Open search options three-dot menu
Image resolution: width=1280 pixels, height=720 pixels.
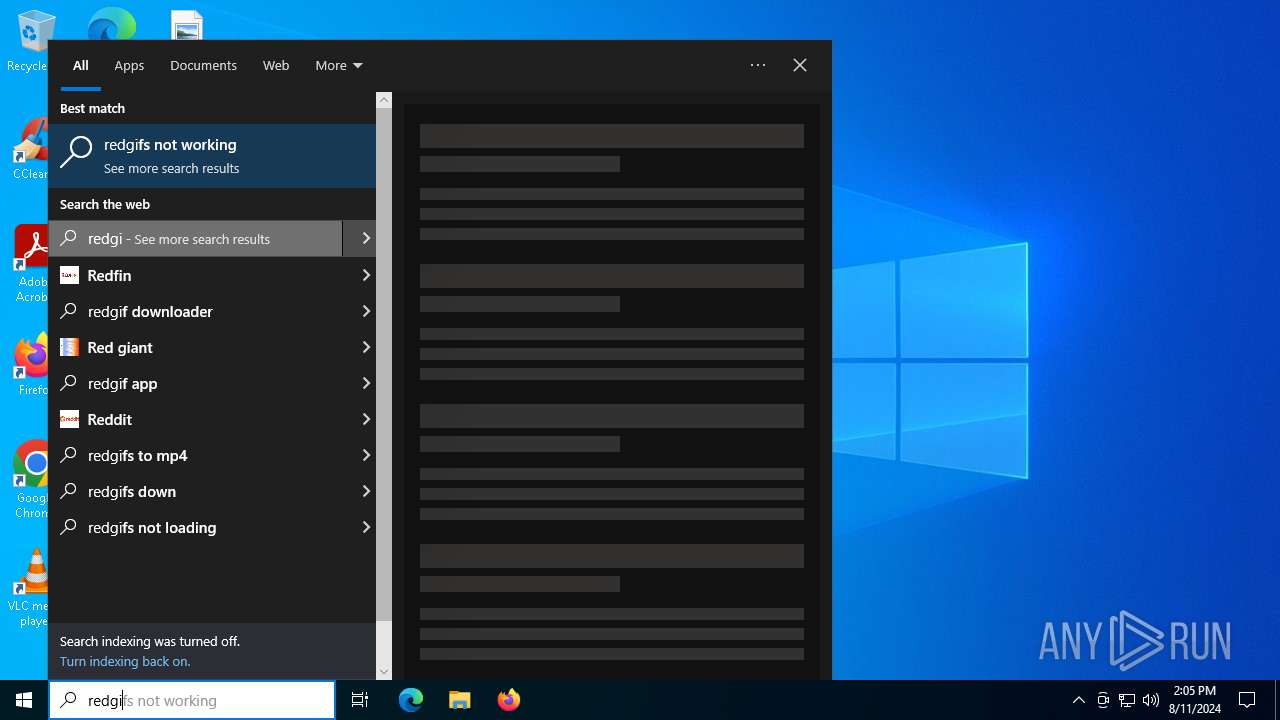coord(758,65)
